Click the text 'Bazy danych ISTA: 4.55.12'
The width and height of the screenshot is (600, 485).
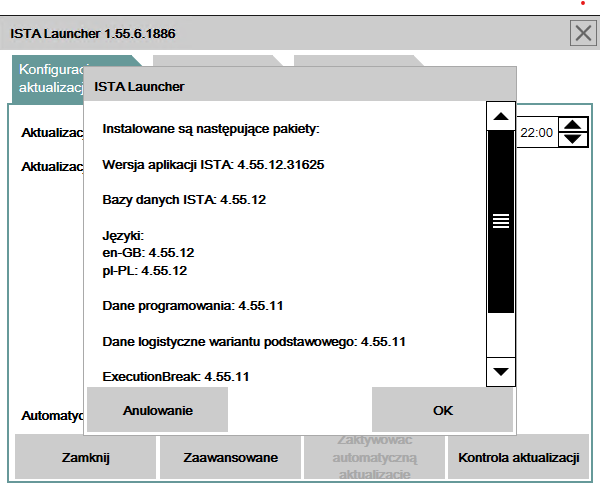click(184, 200)
